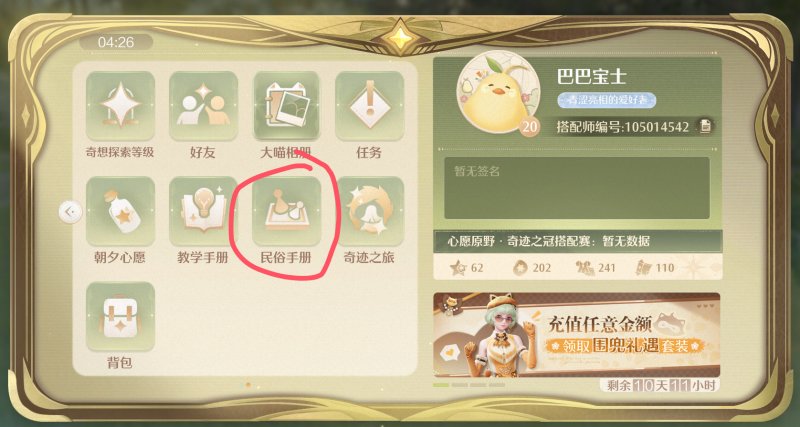The image size is (800, 427).
Task: Open 朝夕心愿 star bottle icon
Action: coord(120,211)
